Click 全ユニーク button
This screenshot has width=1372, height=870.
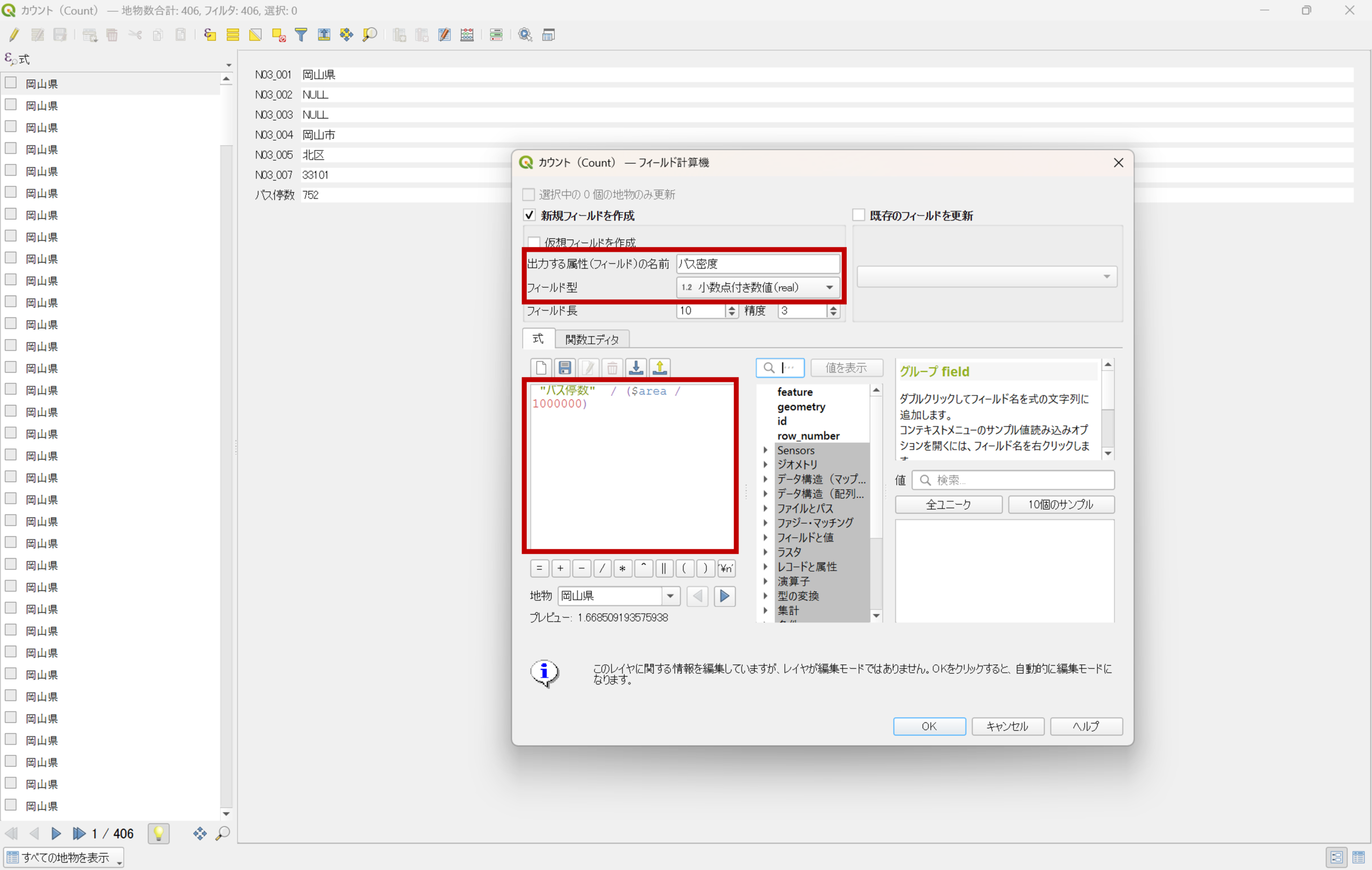(948, 505)
